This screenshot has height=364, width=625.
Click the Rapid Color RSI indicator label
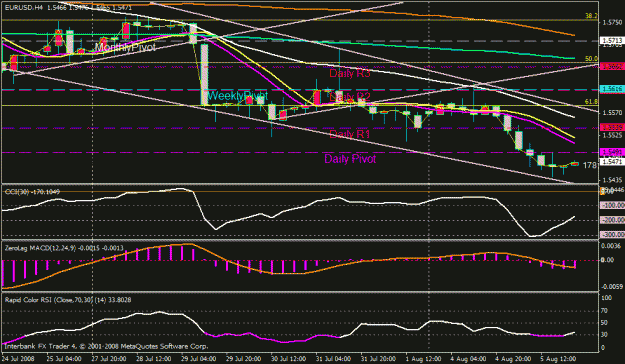tap(68, 299)
